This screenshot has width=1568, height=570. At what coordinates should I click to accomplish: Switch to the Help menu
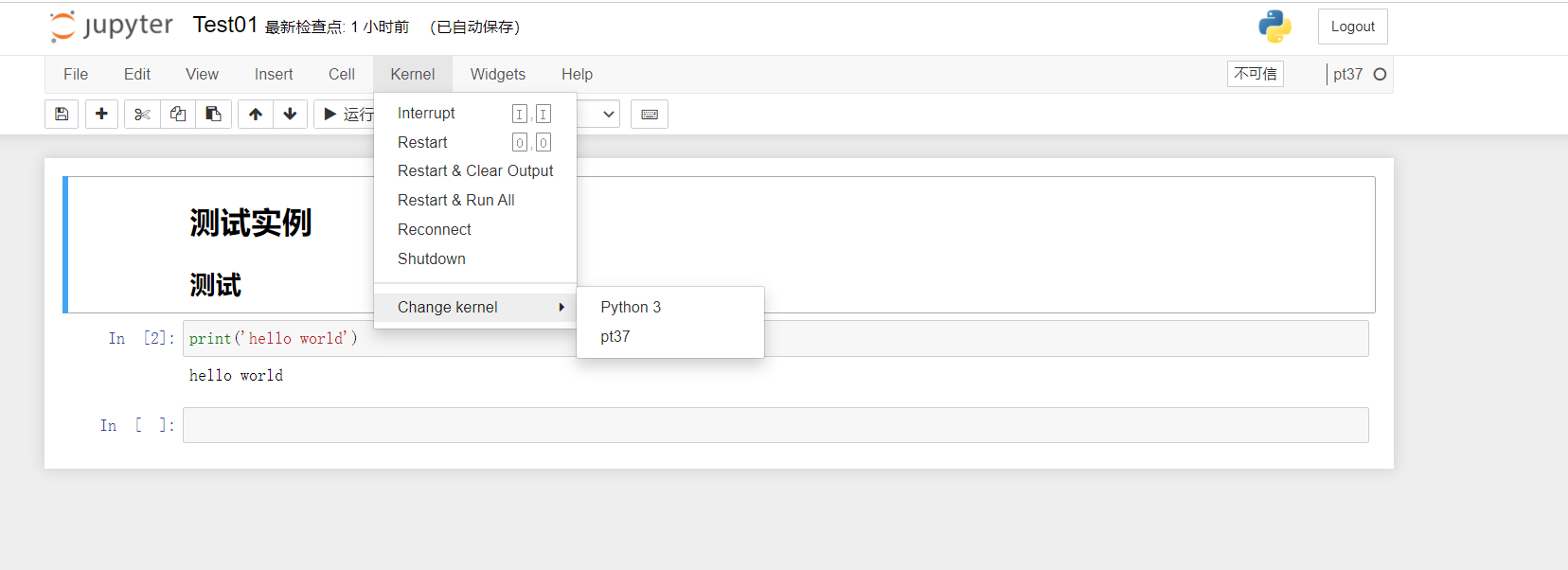coord(577,74)
